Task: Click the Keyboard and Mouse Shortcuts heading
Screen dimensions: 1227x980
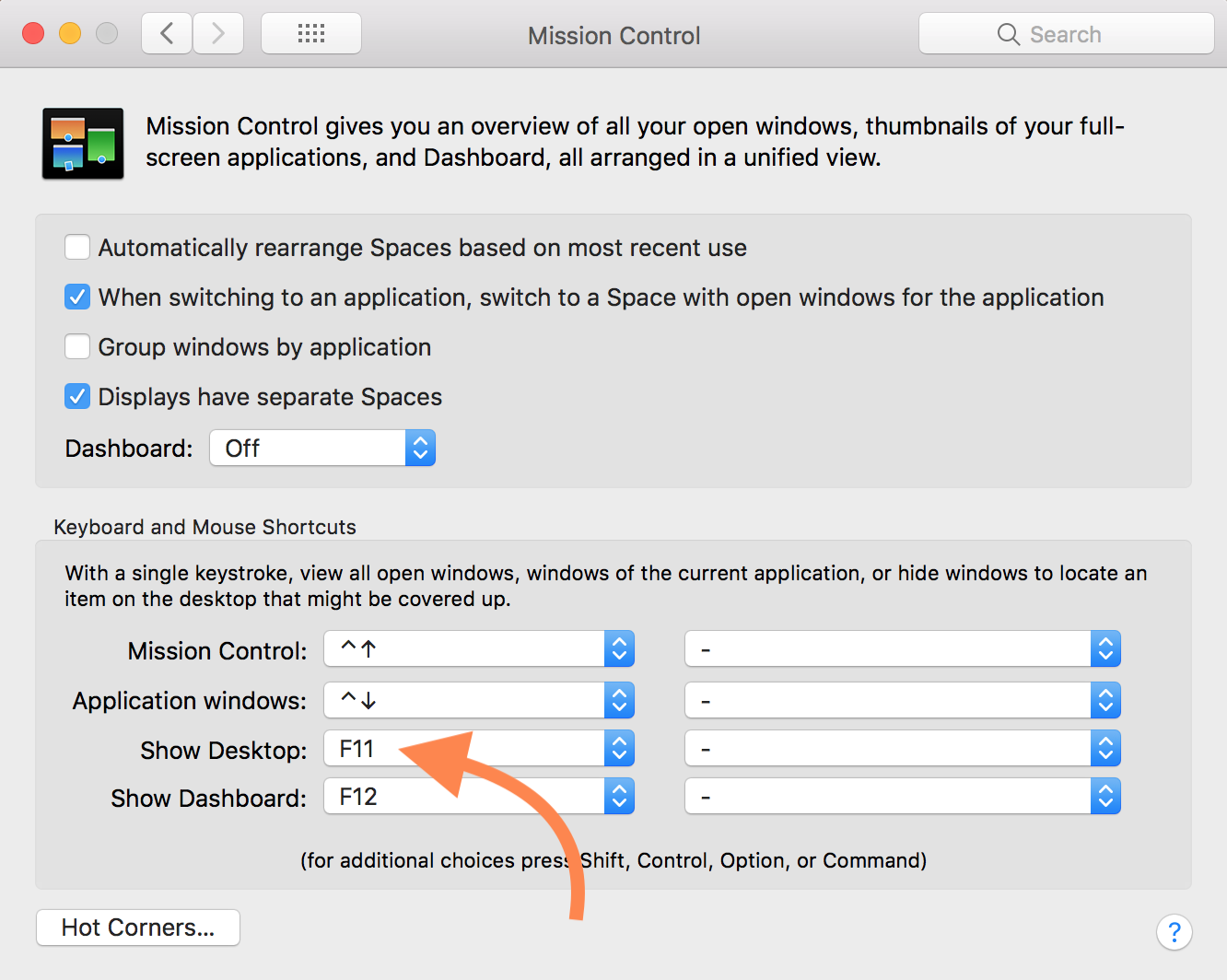Action: [x=205, y=527]
